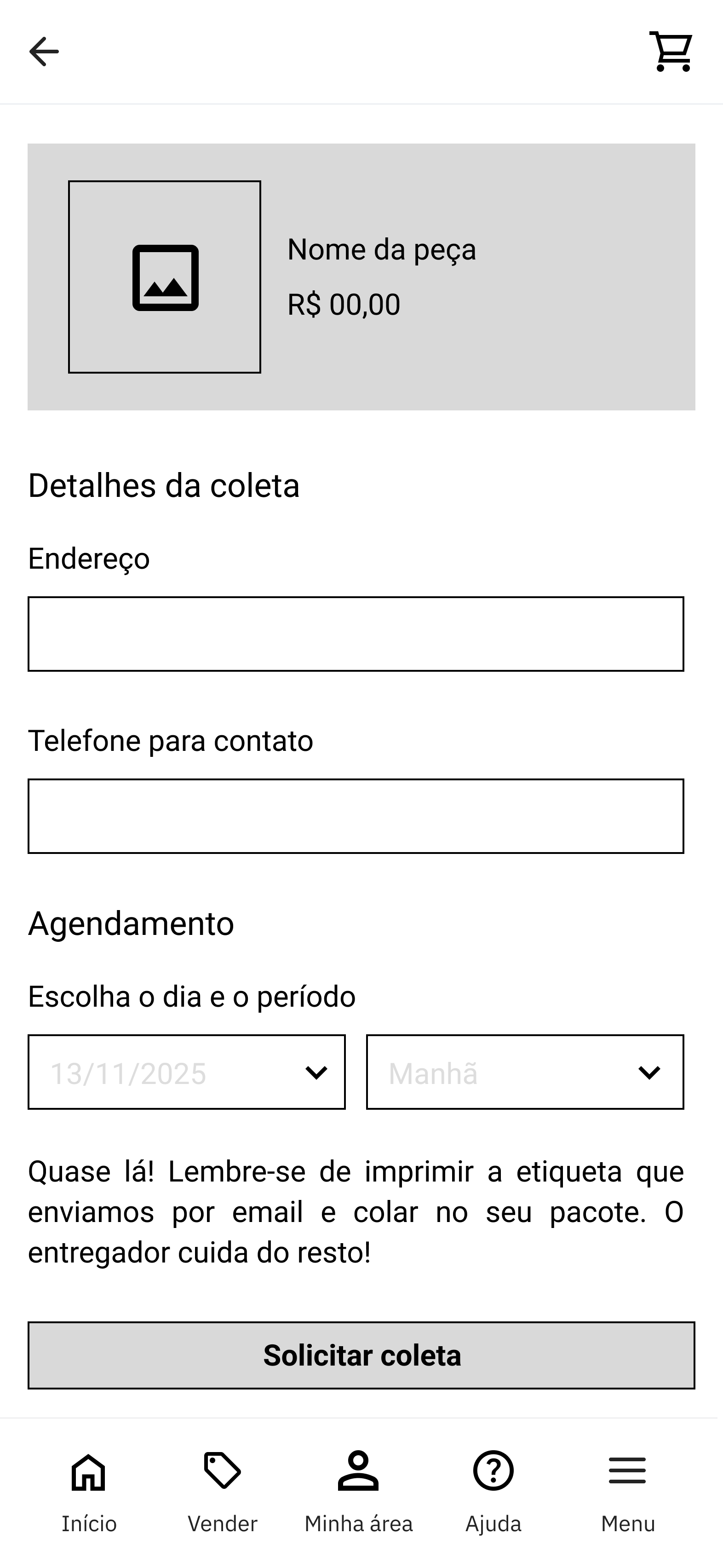Click the date dropdown chevron arrow
This screenshot has width=723, height=1568.
[x=316, y=1072]
